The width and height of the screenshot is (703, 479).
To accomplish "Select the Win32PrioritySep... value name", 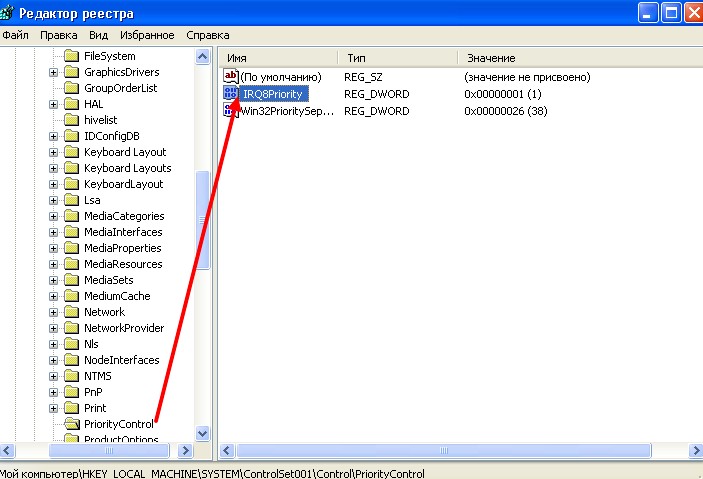I will pyautogui.click(x=287, y=111).
